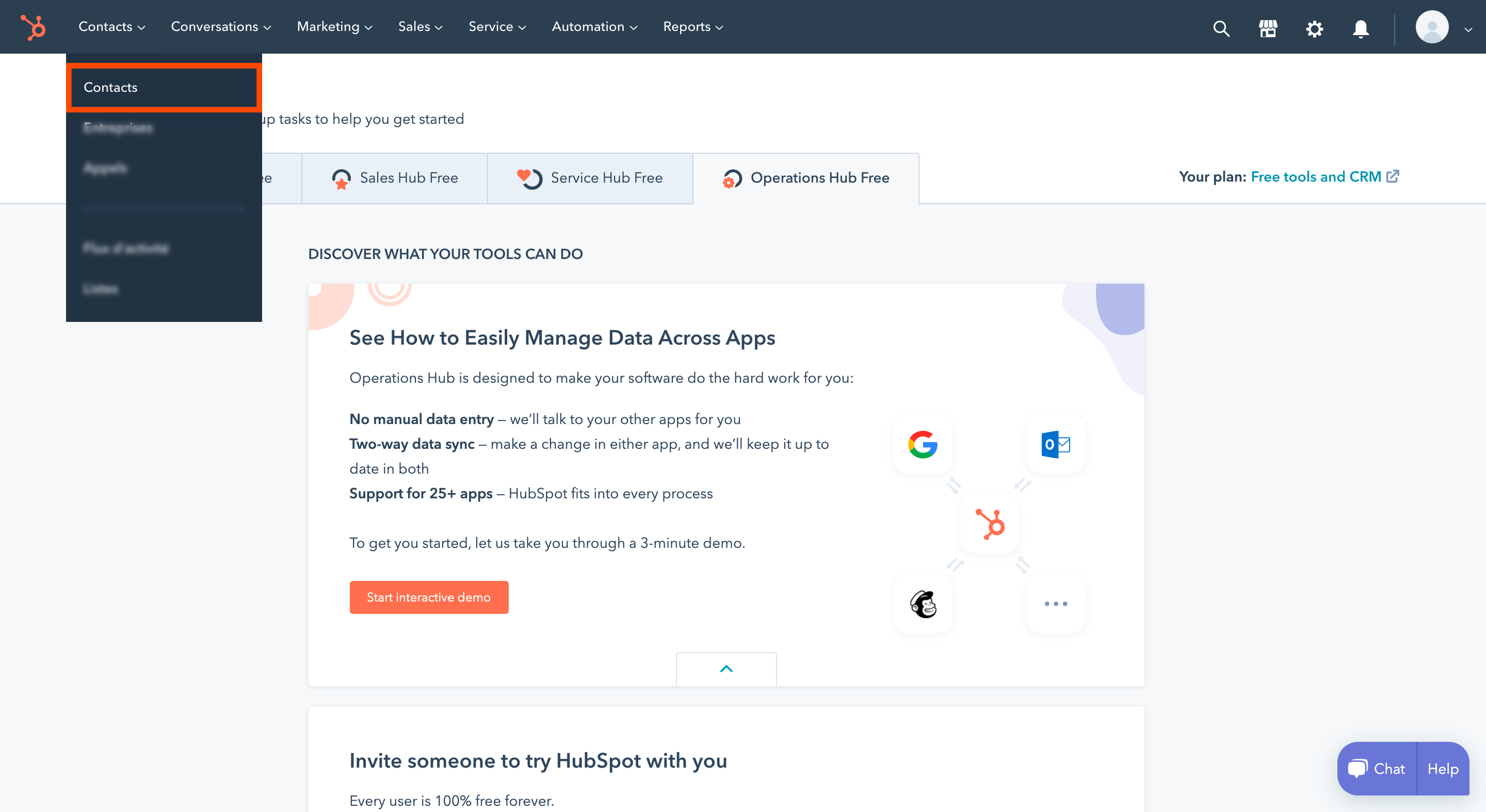Open the Marketing dropdown menu

coord(334,26)
